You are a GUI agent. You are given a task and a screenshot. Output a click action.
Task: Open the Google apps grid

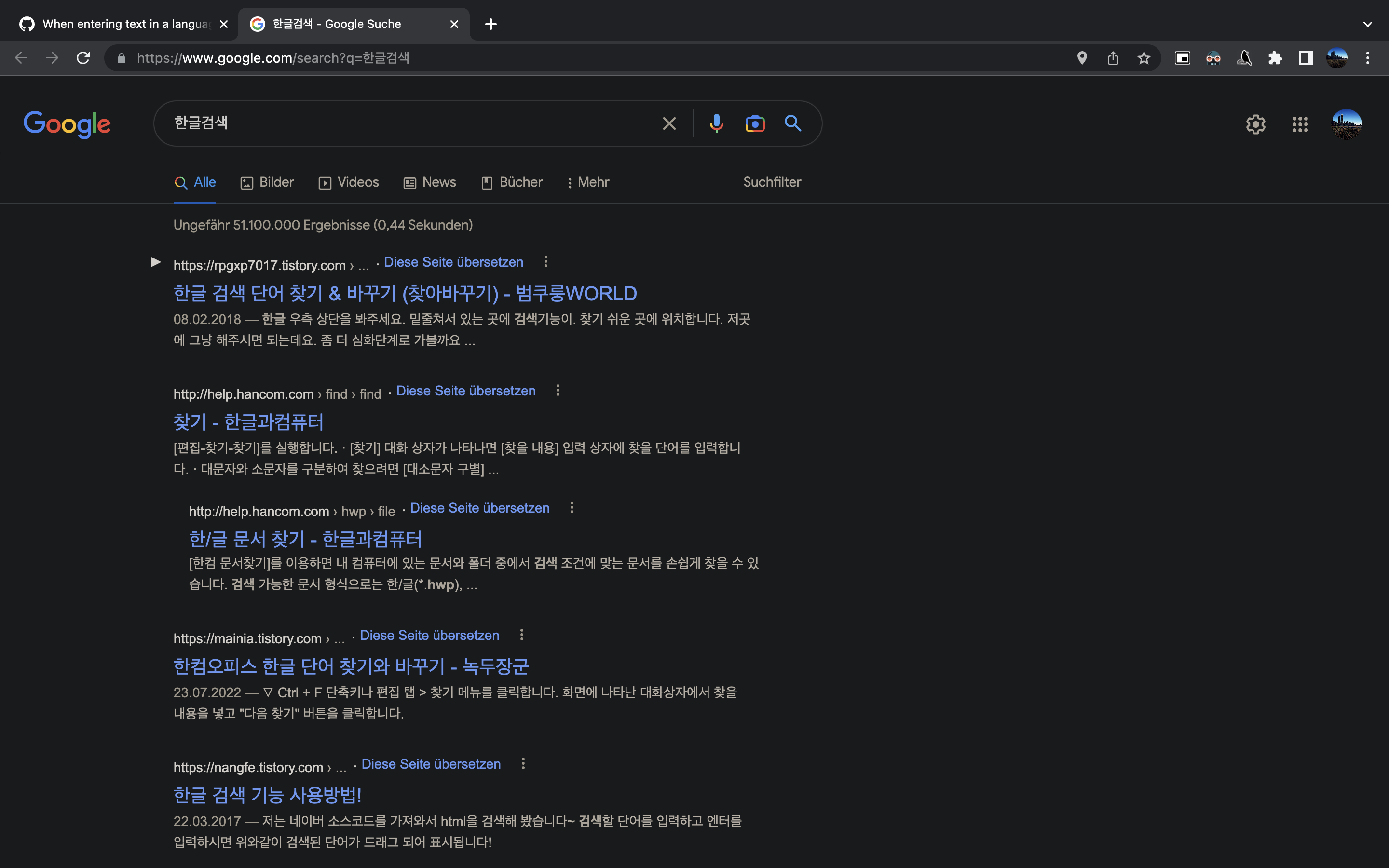point(1299,124)
